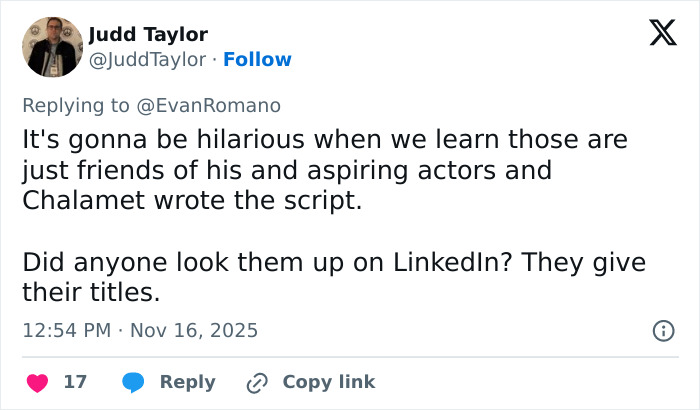
Task: Click the Judd Taylor display name
Action: [x=148, y=35]
